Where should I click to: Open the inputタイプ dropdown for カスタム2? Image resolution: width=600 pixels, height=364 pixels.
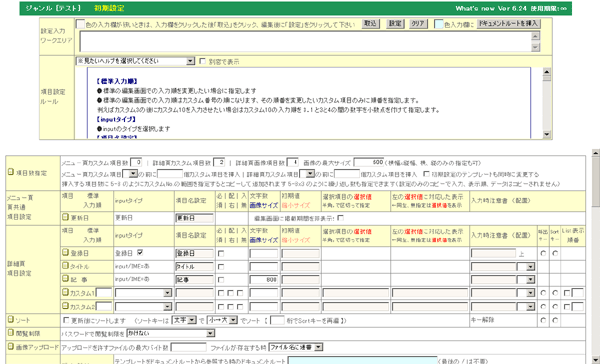pos(143,307)
